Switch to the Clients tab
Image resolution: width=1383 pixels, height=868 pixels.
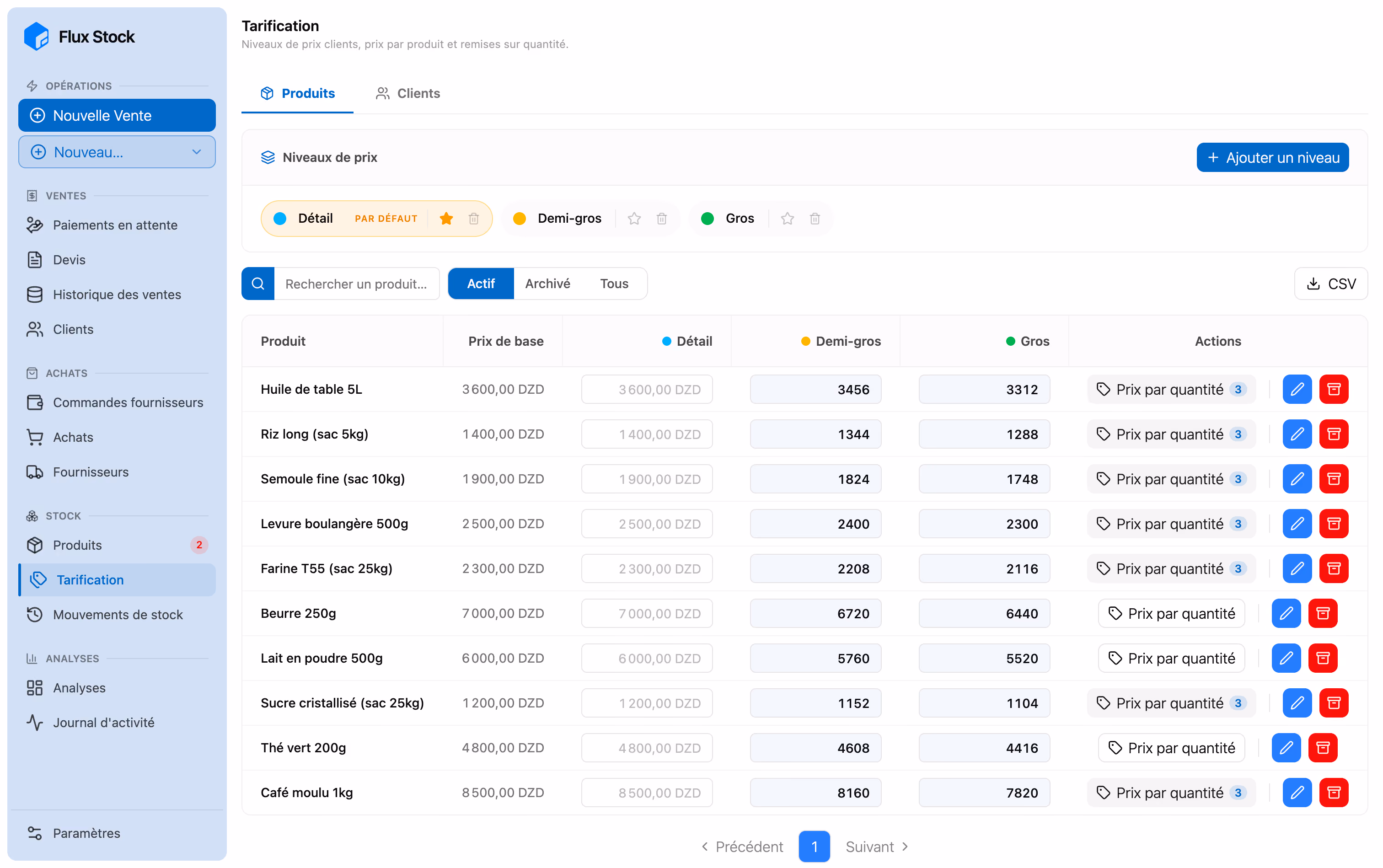tap(407, 93)
